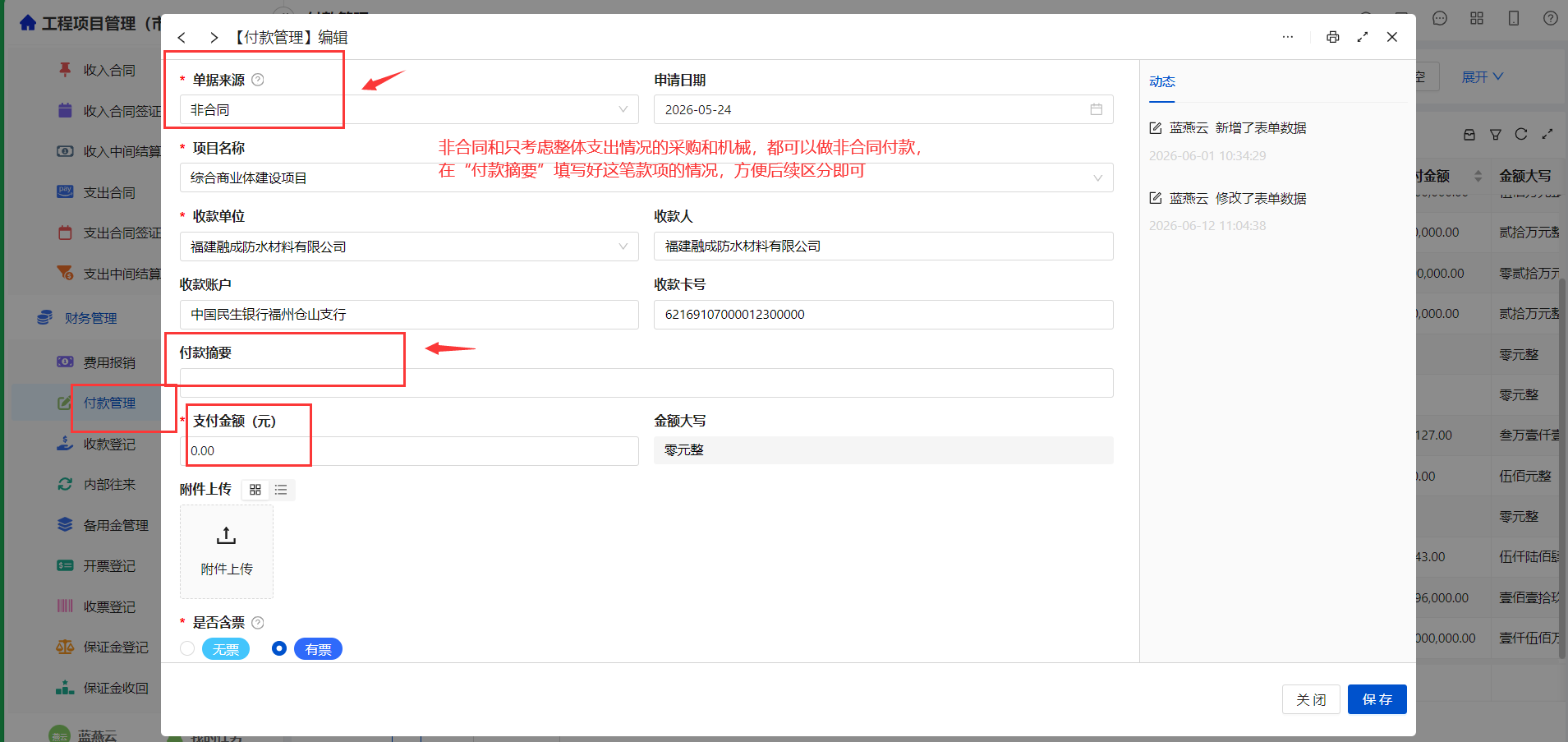Screen dimensions: 1568x742
Task: Open the calendar icon in 申请日期 field
Action: point(1096,109)
